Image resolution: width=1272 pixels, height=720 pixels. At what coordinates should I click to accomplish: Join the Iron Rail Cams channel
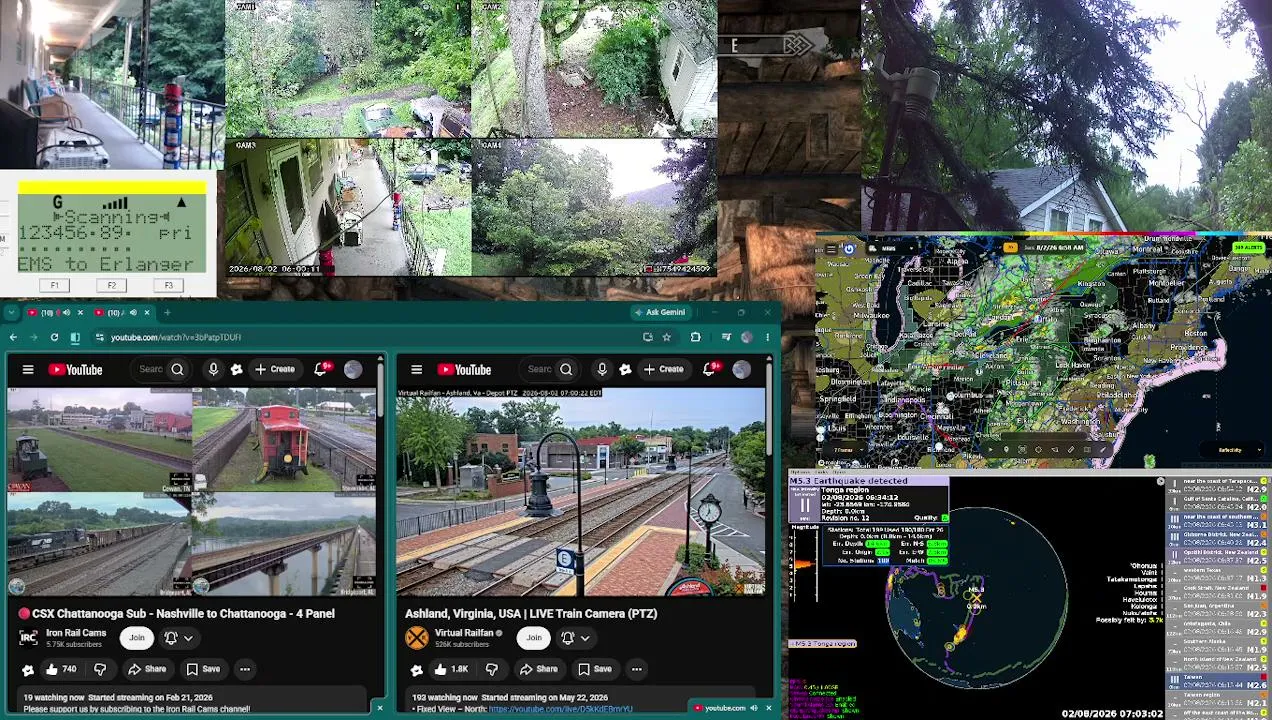(137, 638)
